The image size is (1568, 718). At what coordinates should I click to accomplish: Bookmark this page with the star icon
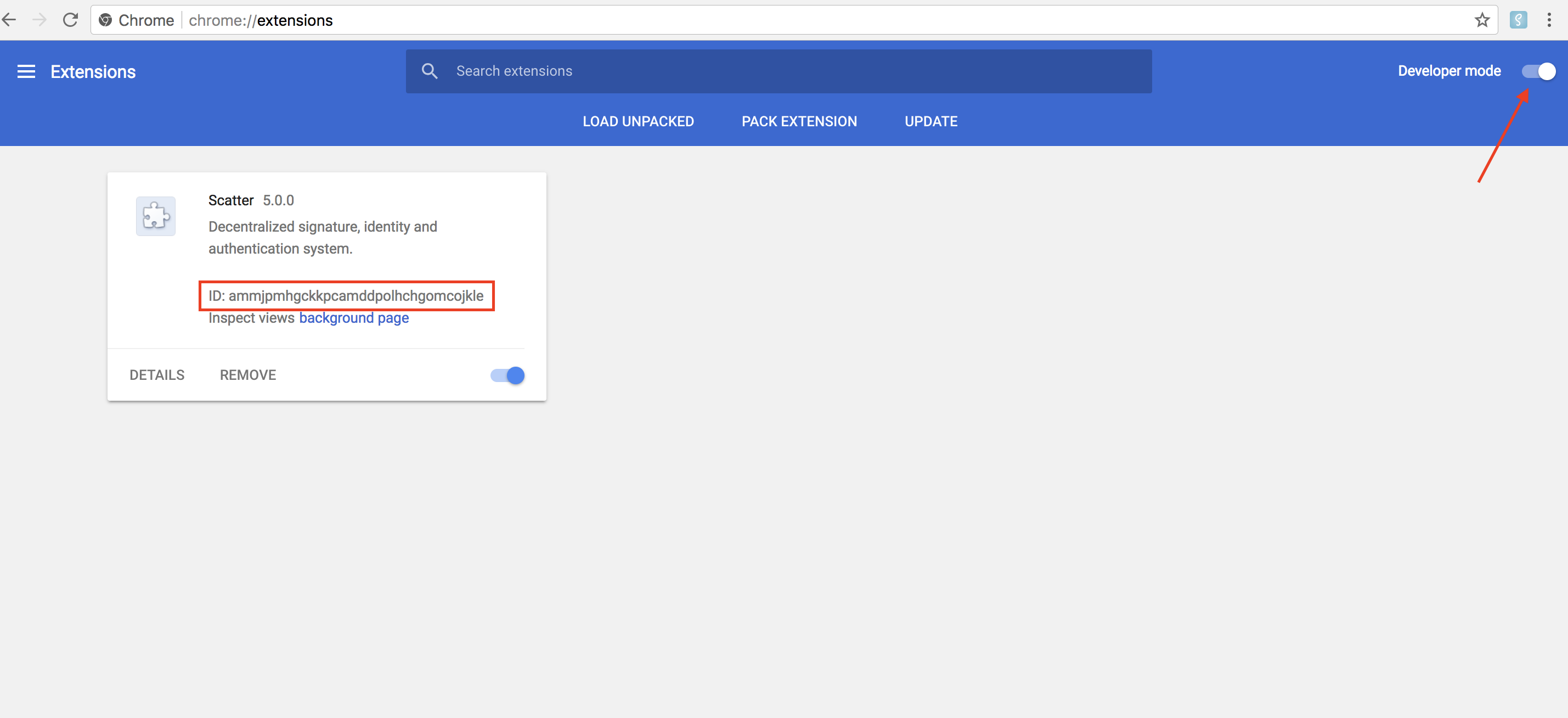tap(1482, 20)
